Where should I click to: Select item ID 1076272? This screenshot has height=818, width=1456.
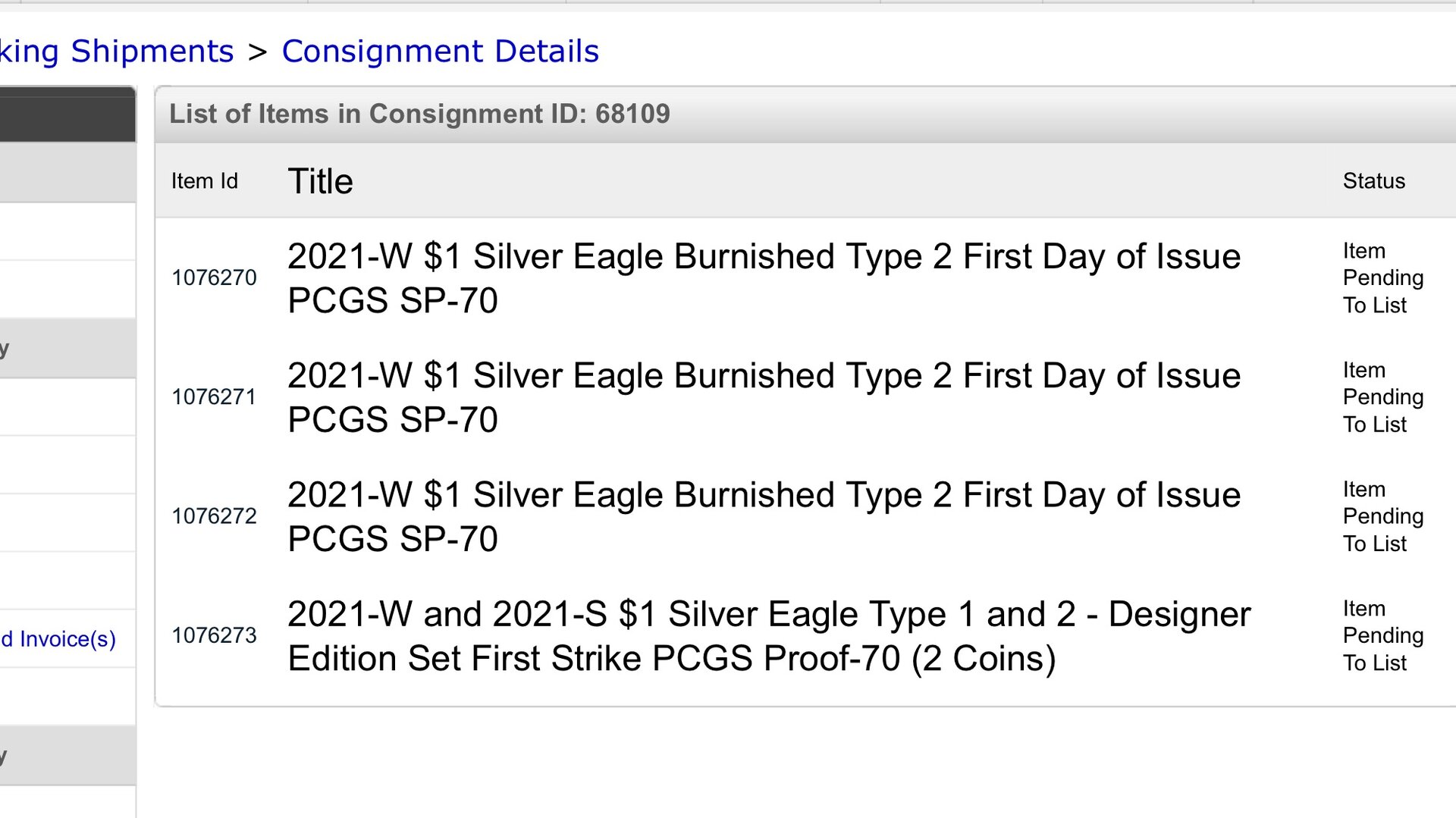[x=214, y=516]
